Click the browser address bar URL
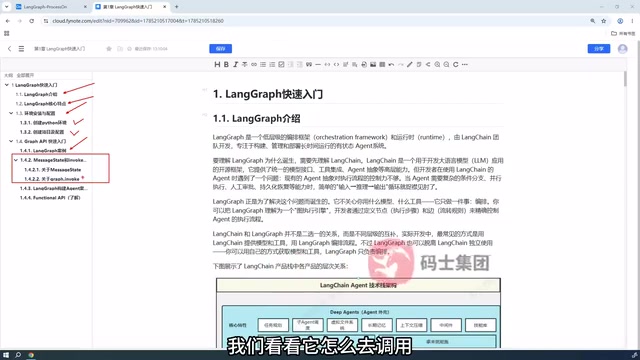 (x=138, y=21)
